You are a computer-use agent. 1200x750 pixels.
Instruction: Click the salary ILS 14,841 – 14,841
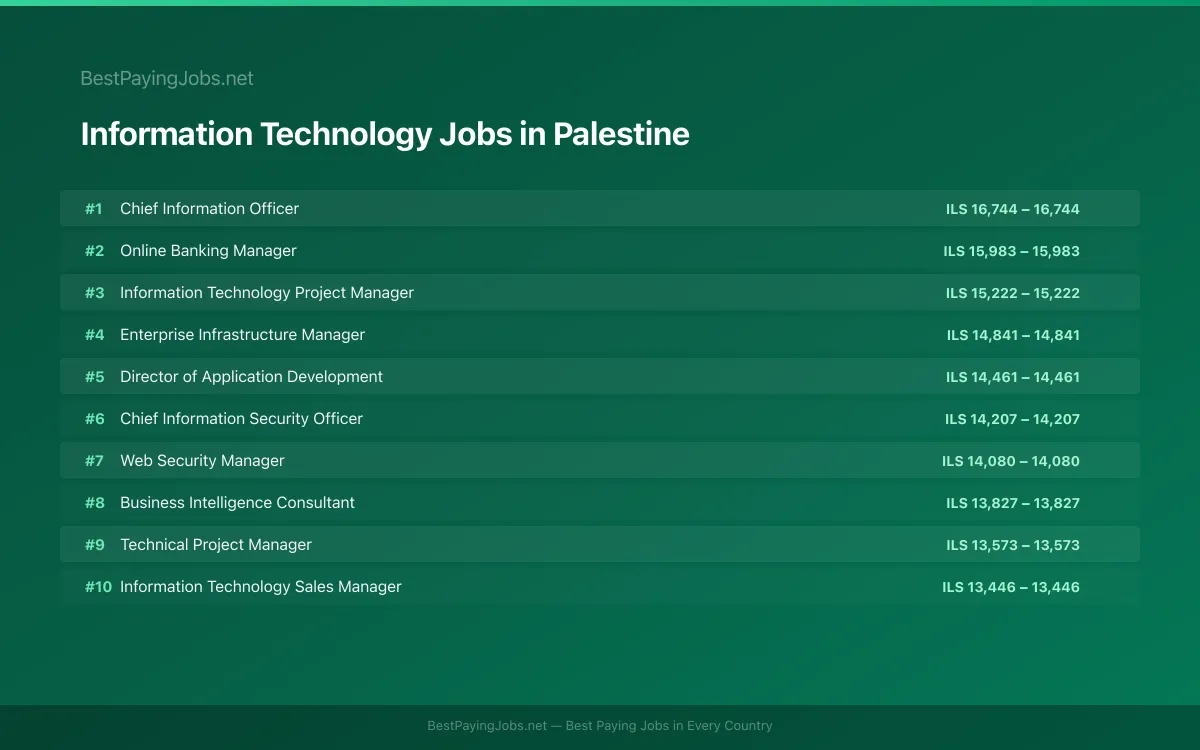point(1013,335)
